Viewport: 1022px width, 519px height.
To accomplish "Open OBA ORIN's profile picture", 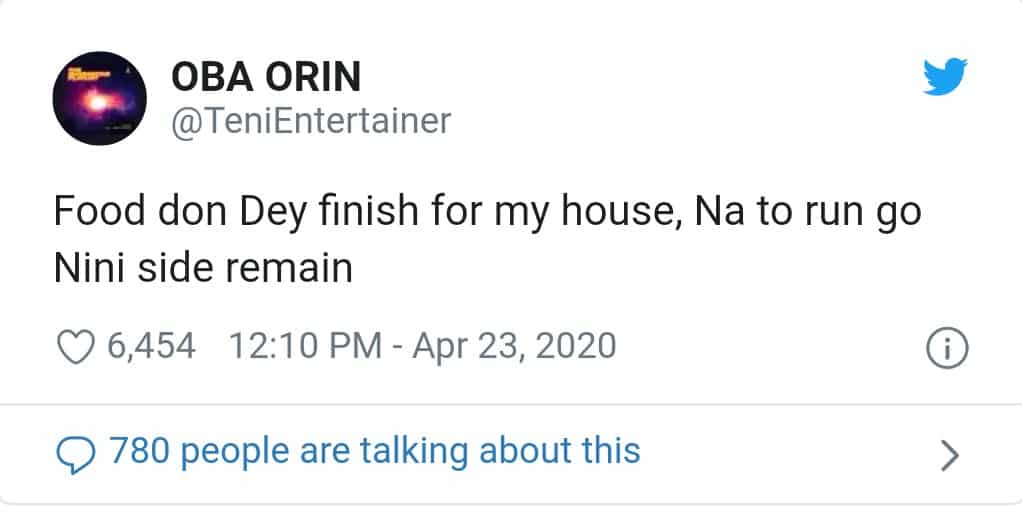I will click(100, 98).
